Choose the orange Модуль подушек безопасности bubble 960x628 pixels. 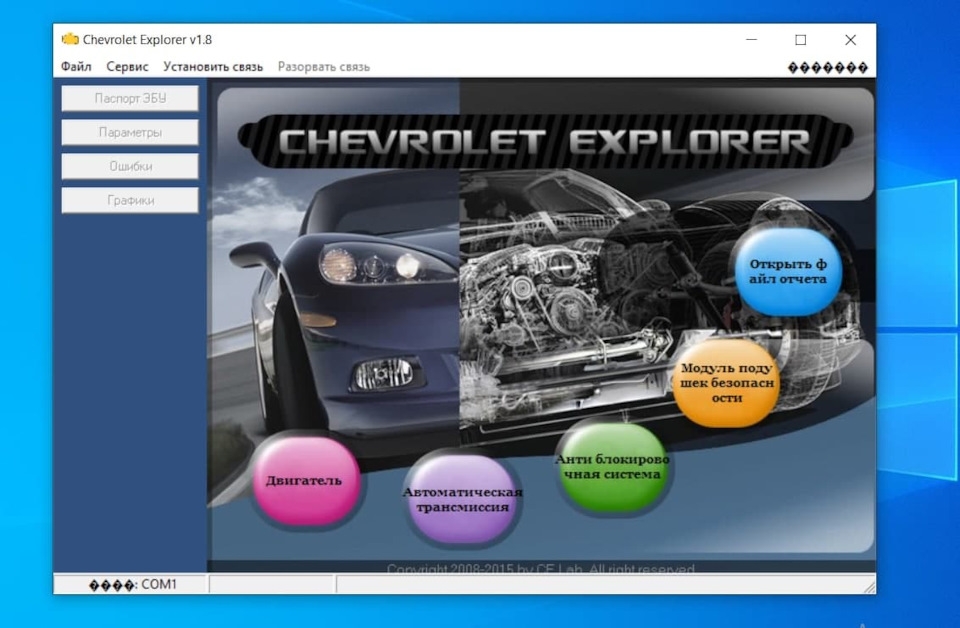click(x=727, y=383)
